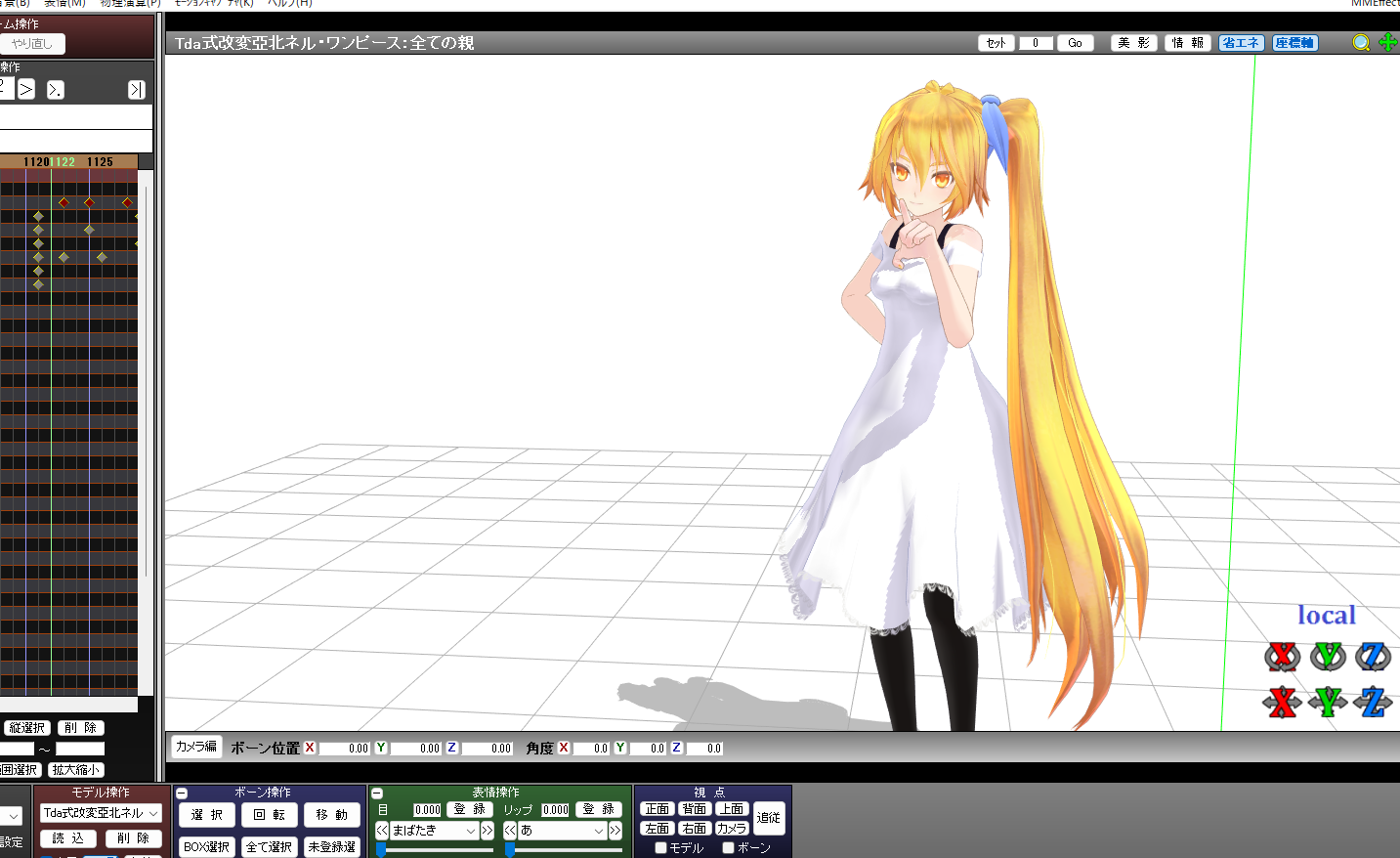This screenshot has width=1400, height=858.
Task: Toggle the 追従 follow view button
Action: coord(769,818)
